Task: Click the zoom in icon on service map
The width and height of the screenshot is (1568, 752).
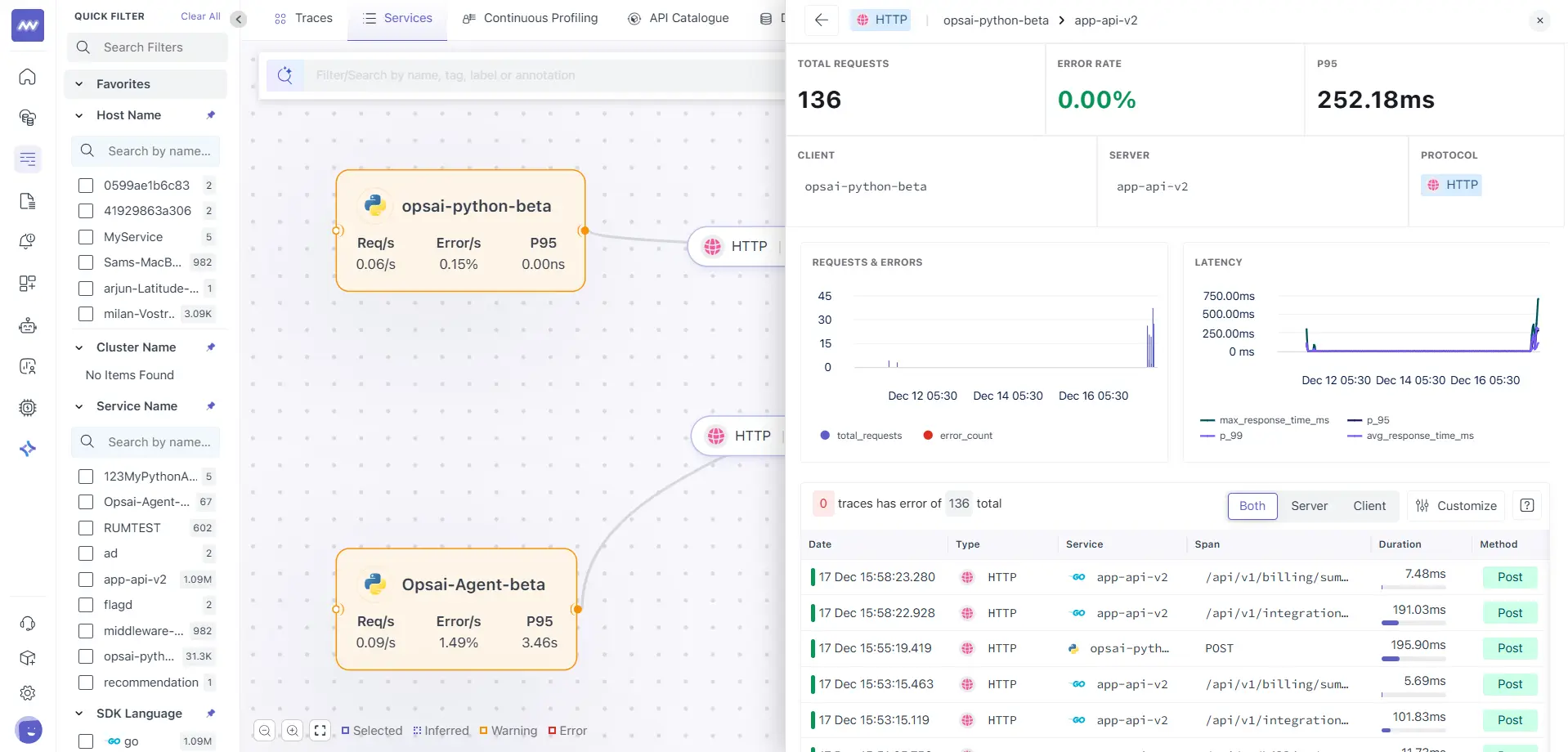Action: (x=293, y=731)
